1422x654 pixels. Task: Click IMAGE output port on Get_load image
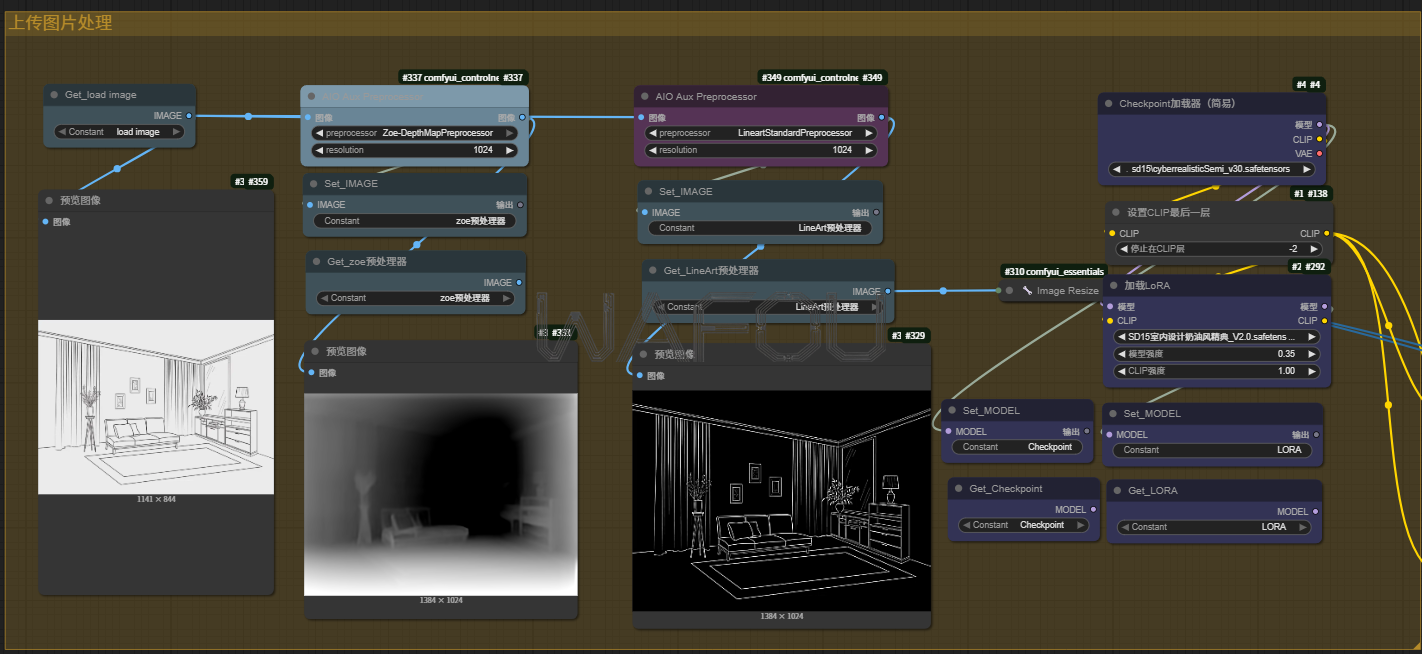pos(189,116)
